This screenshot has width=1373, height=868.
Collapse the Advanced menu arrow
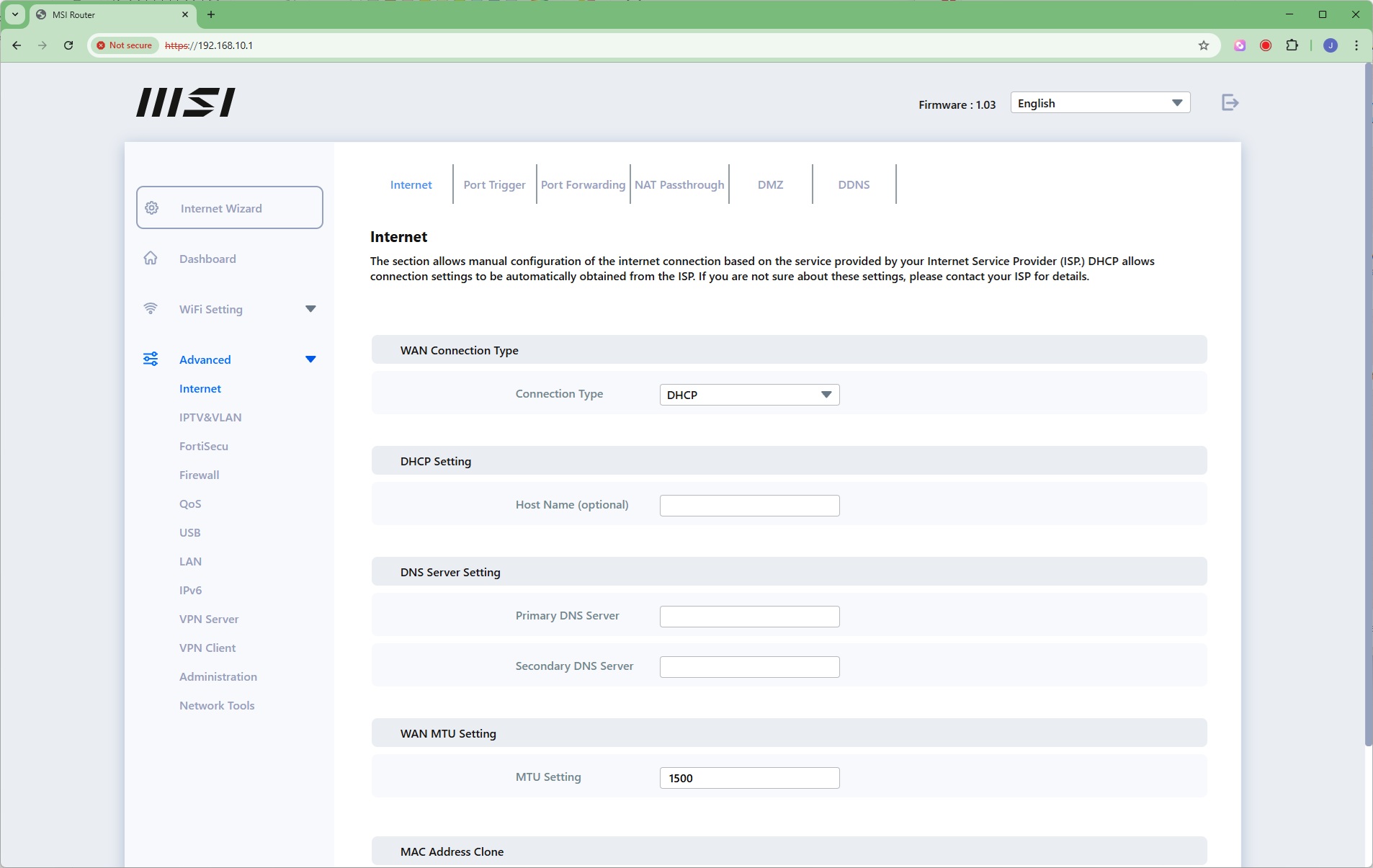(x=310, y=359)
